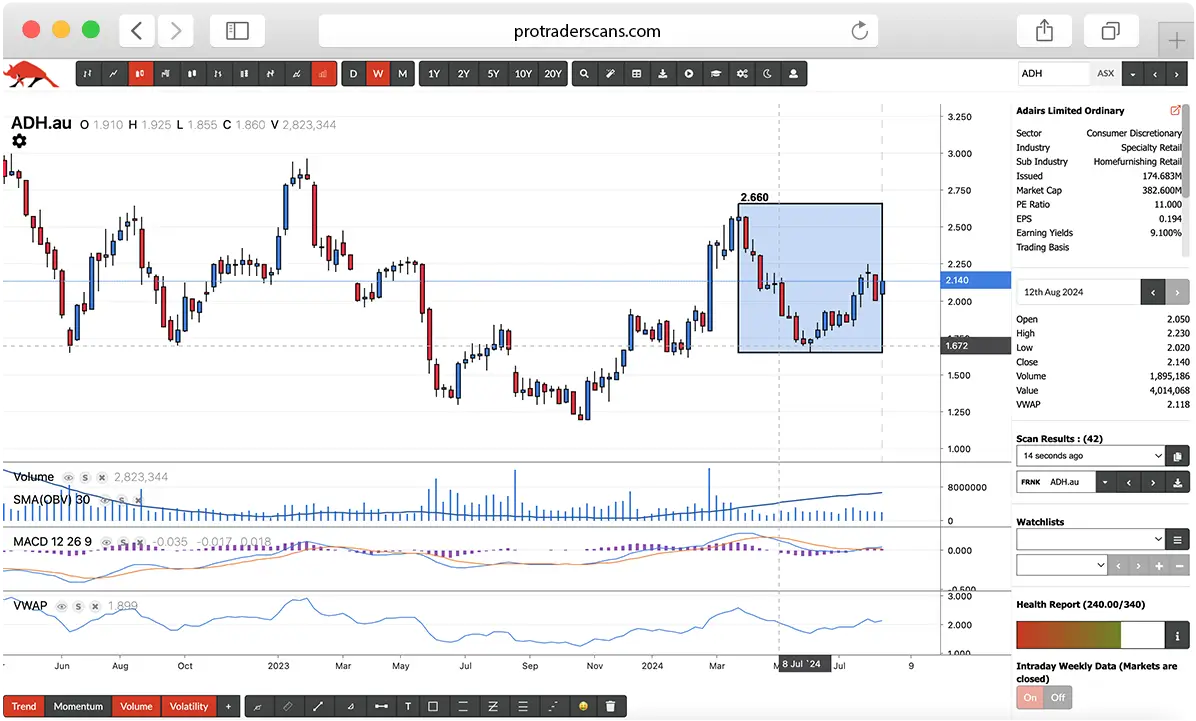Open the chart search magnifier tool
1196x721 pixels.
click(x=584, y=74)
